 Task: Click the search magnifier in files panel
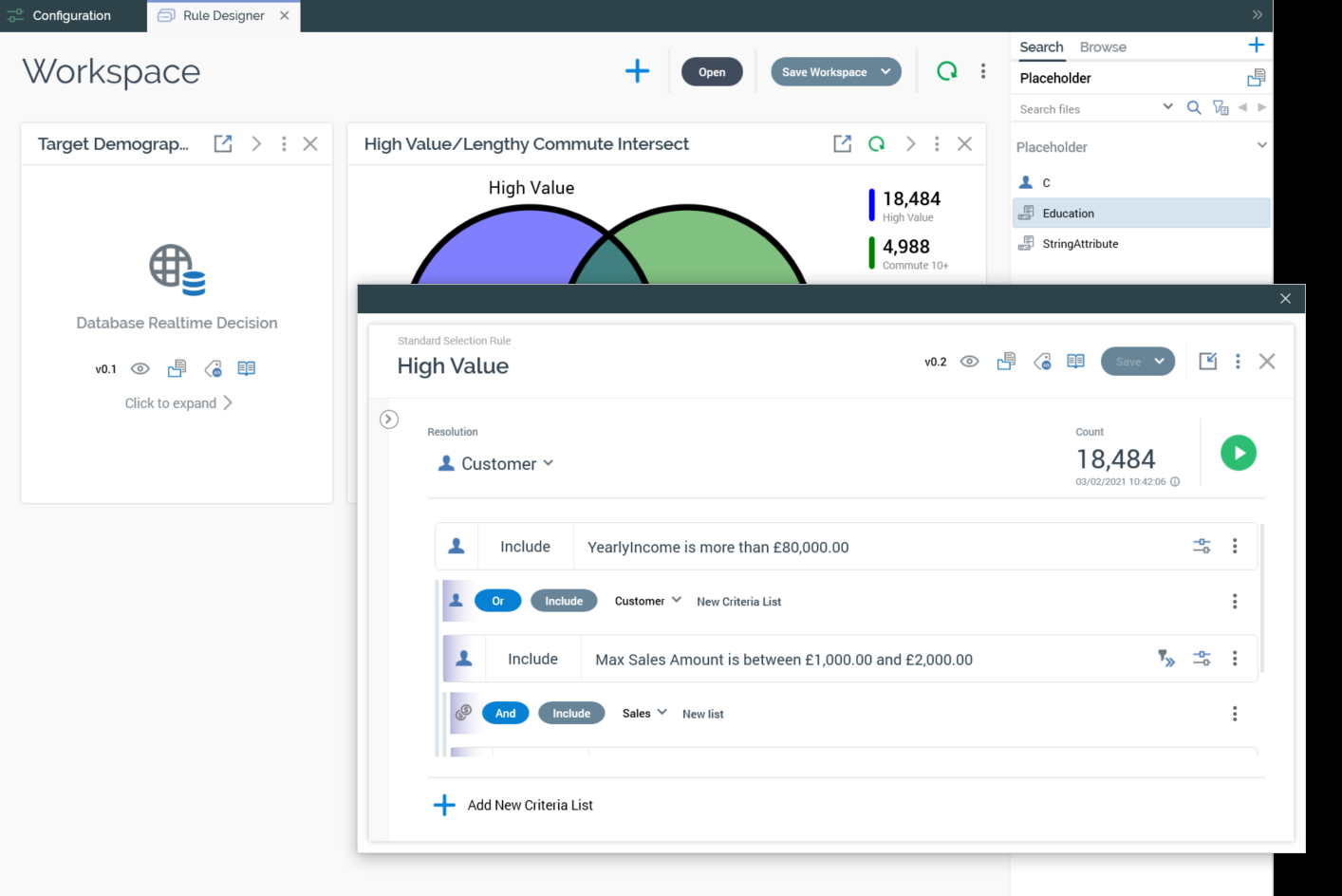point(1194,108)
